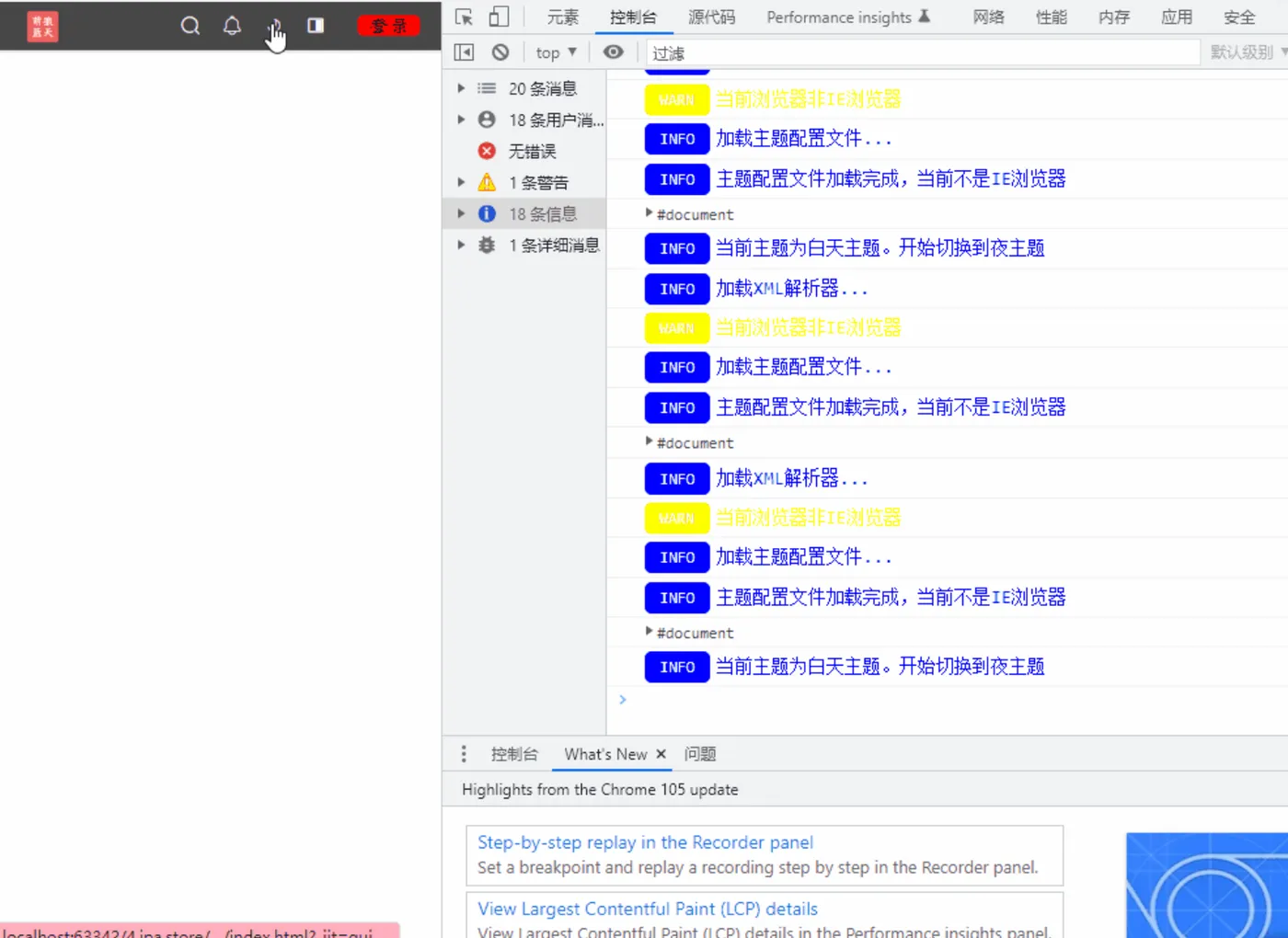Close the What's New tab
The width and height of the screenshot is (1288, 938).
pyautogui.click(x=661, y=754)
